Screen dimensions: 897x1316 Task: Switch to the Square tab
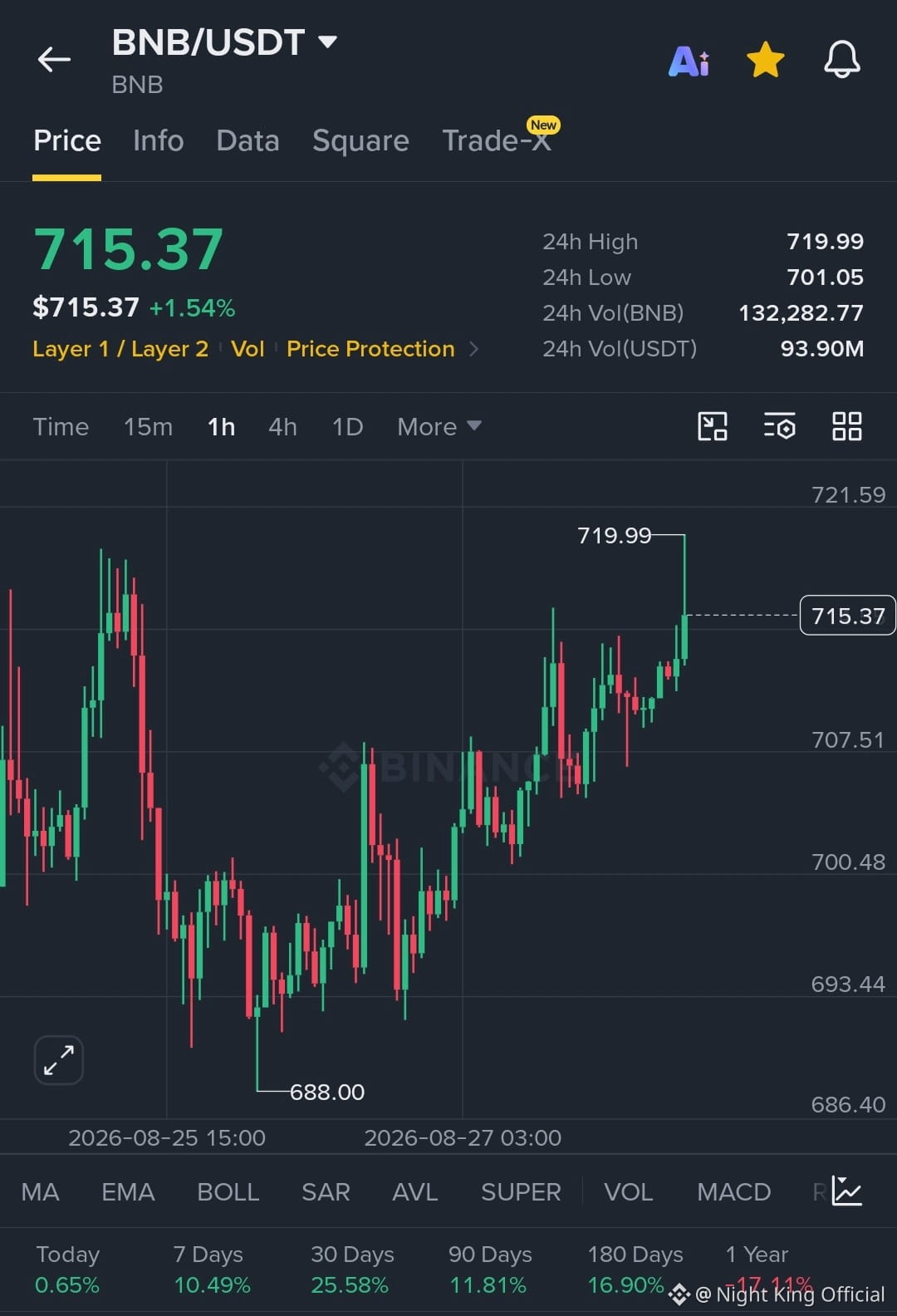pyautogui.click(x=360, y=140)
